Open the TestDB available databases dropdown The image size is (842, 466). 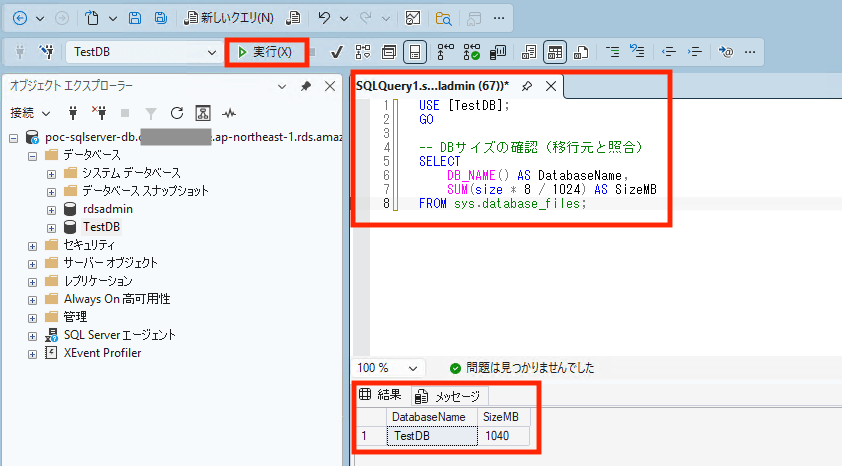212,52
